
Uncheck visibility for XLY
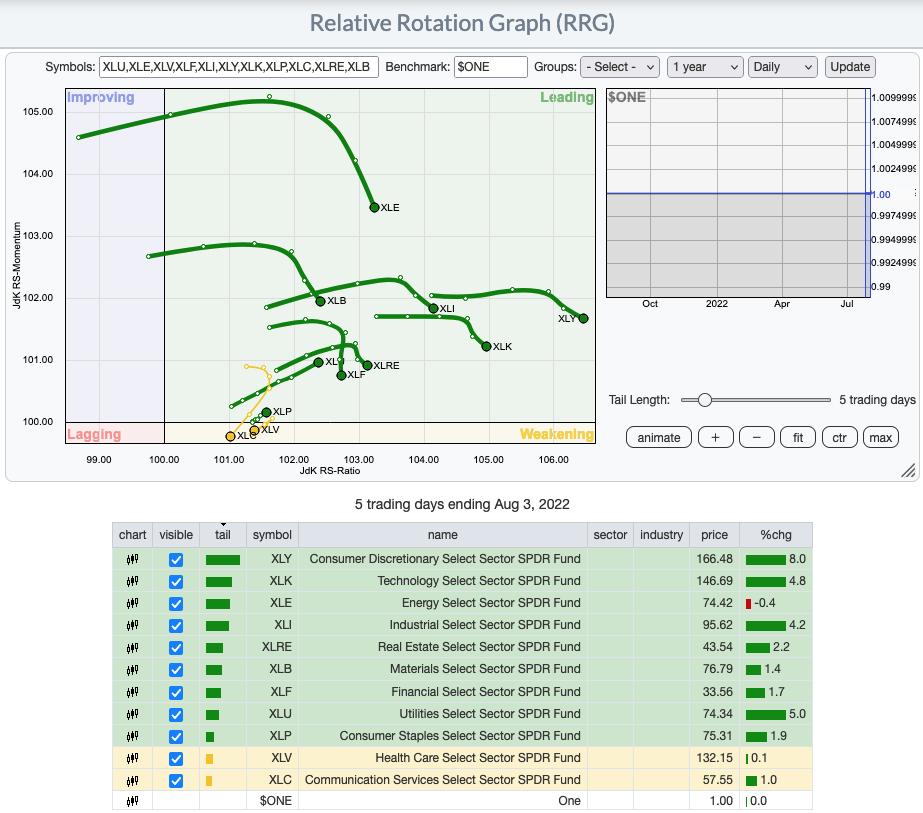click(176, 560)
